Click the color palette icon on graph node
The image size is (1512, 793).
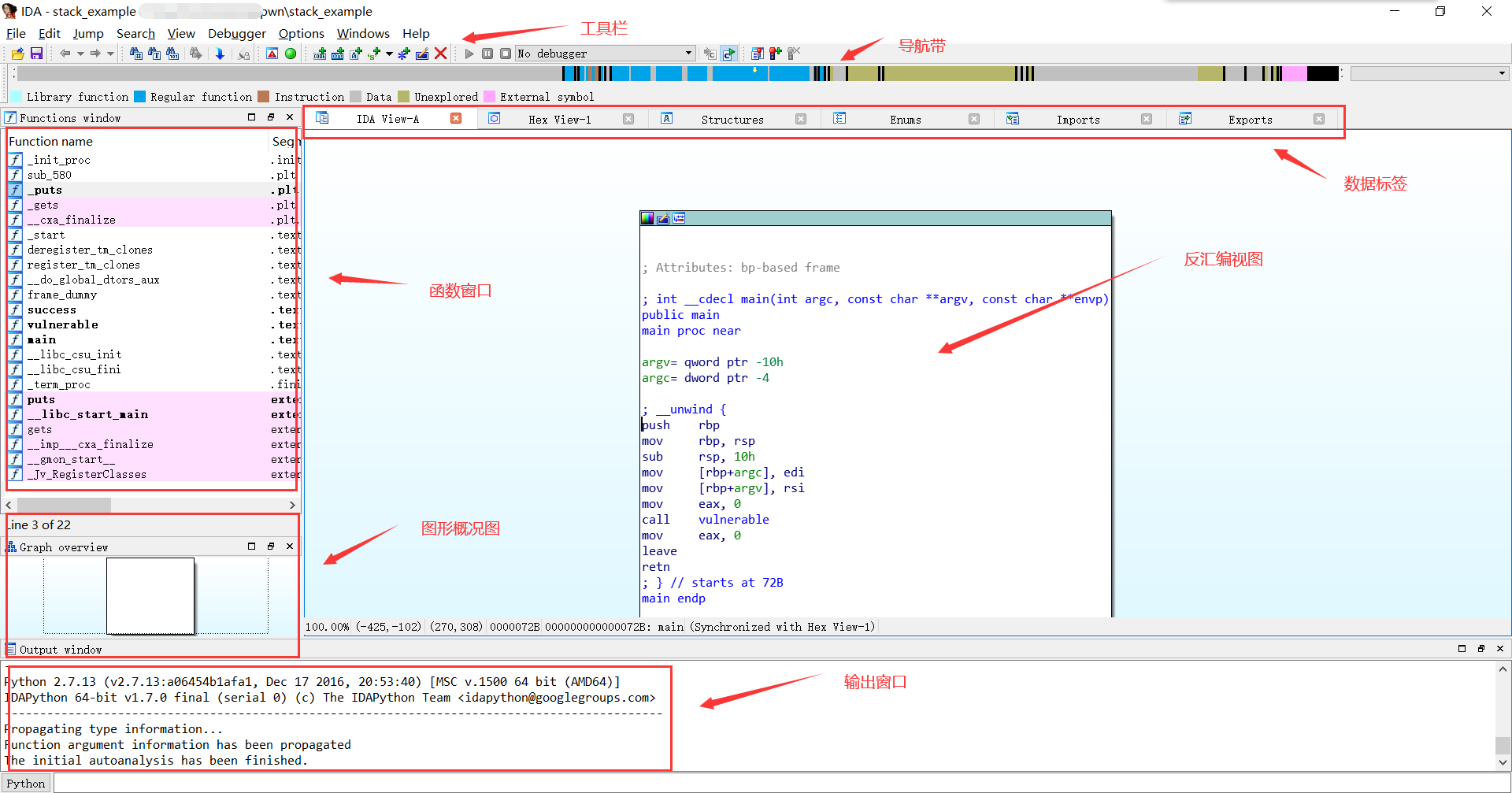[x=647, y=218]
